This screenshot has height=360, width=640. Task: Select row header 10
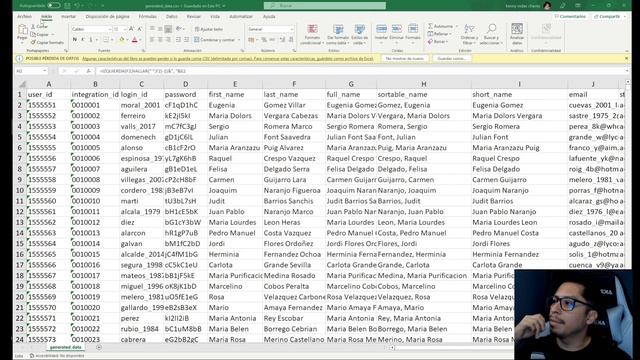pyautogui.click(x=20, y=190)
